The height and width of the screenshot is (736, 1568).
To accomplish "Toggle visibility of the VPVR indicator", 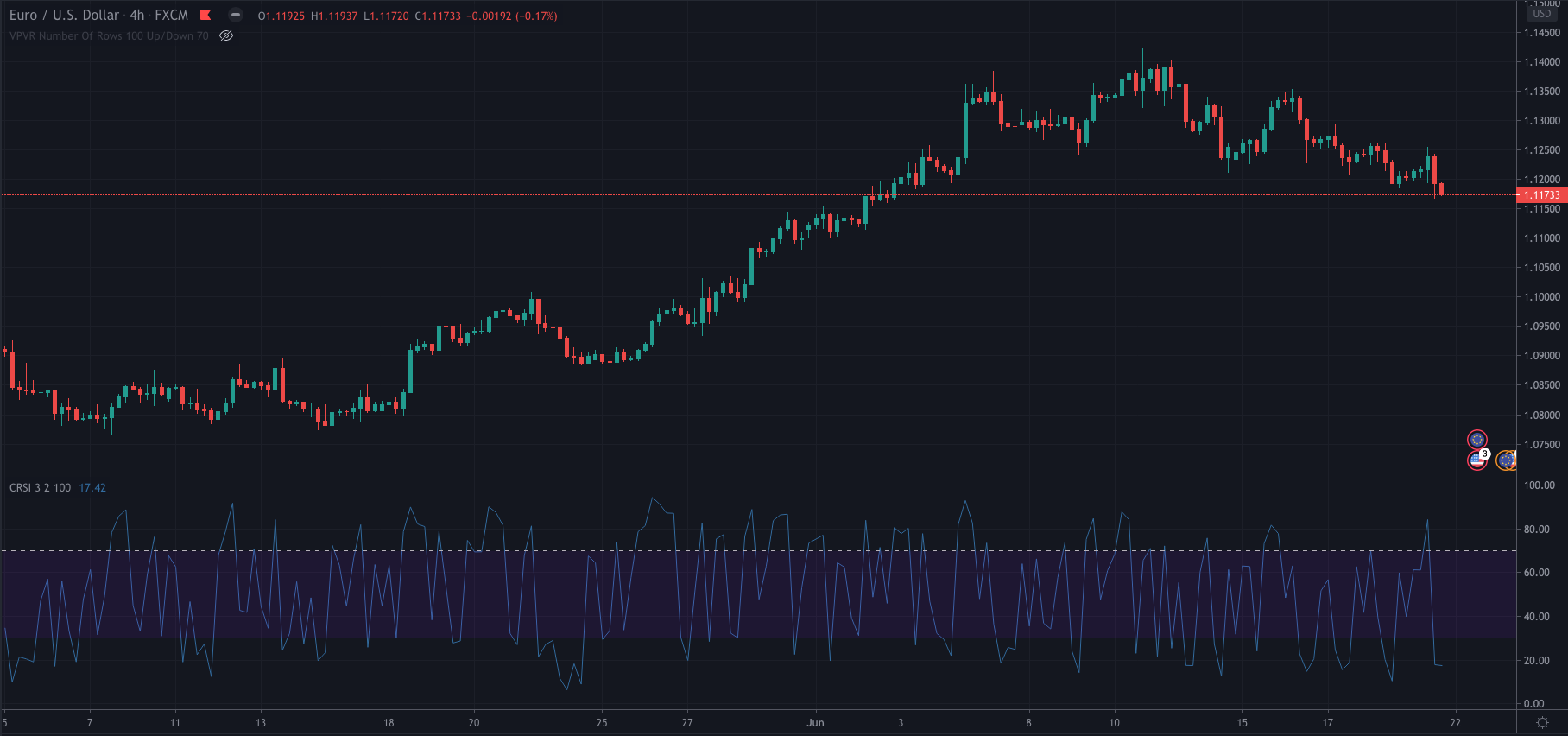I will (x=226, y=35).
